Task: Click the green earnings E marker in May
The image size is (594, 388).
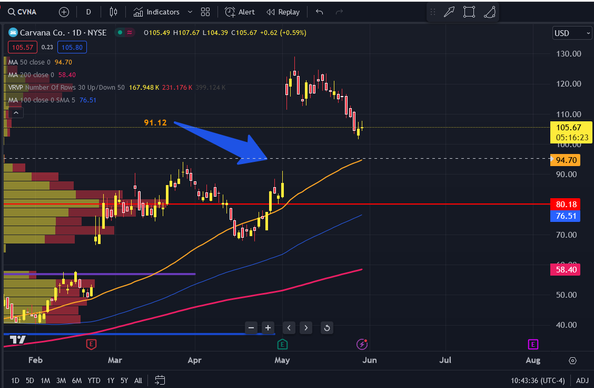Action: coord(283,344)
